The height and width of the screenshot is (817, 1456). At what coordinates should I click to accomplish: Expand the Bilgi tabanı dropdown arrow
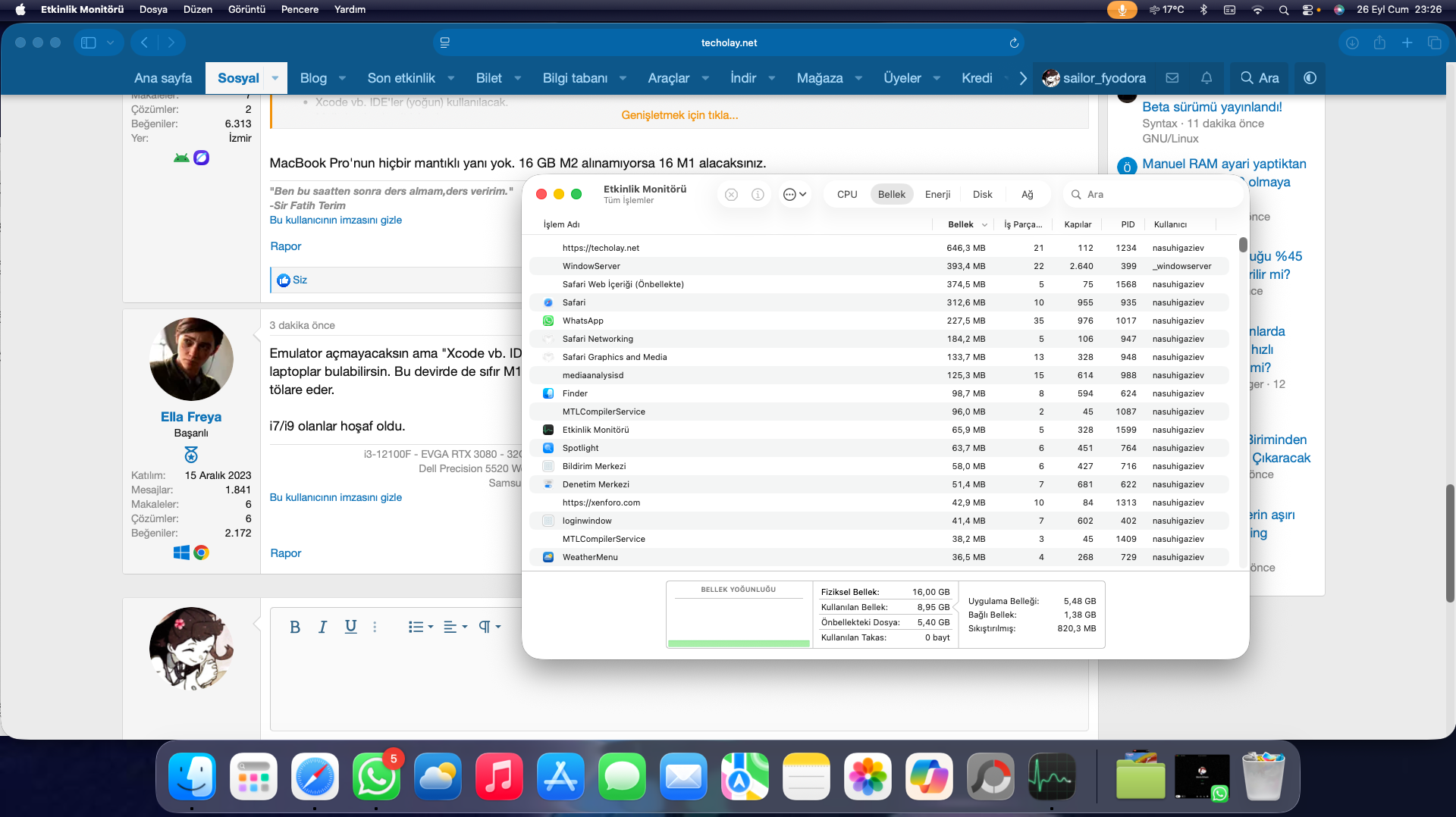click(623, 78)
